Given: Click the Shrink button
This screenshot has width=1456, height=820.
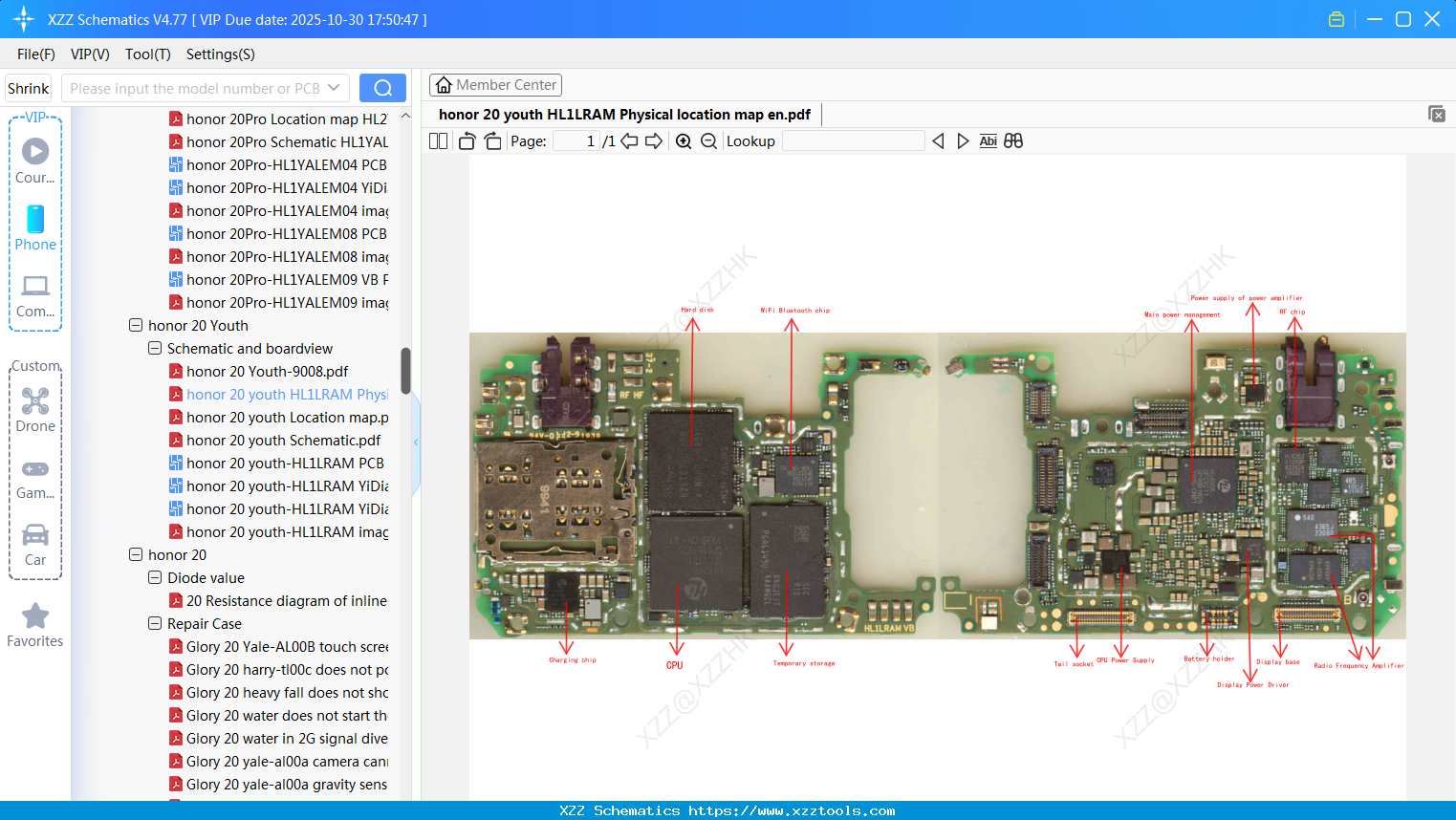Looking at the screenshot, I should (x=29, y=88).
